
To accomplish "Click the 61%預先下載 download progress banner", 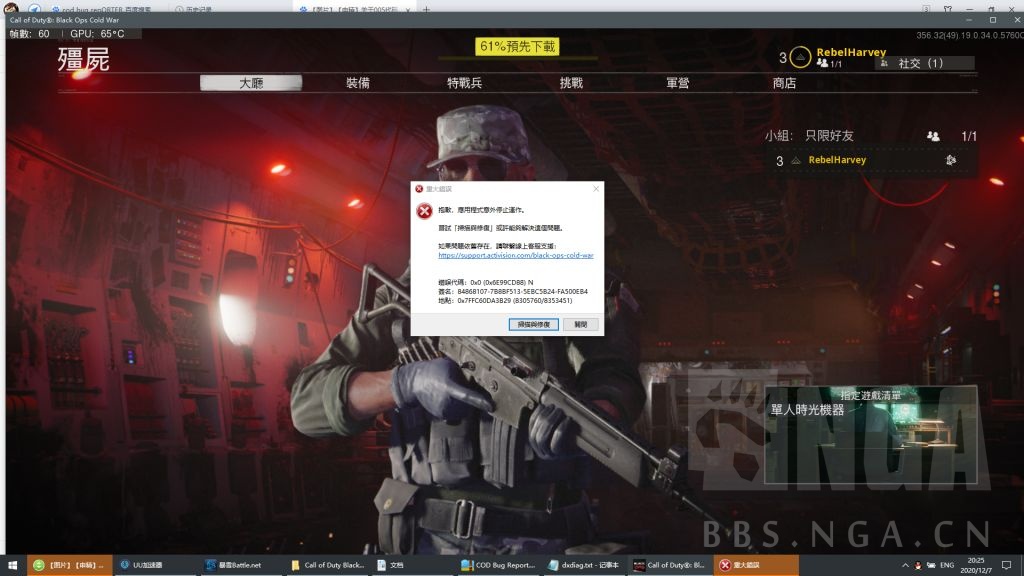I will point(518,46).
